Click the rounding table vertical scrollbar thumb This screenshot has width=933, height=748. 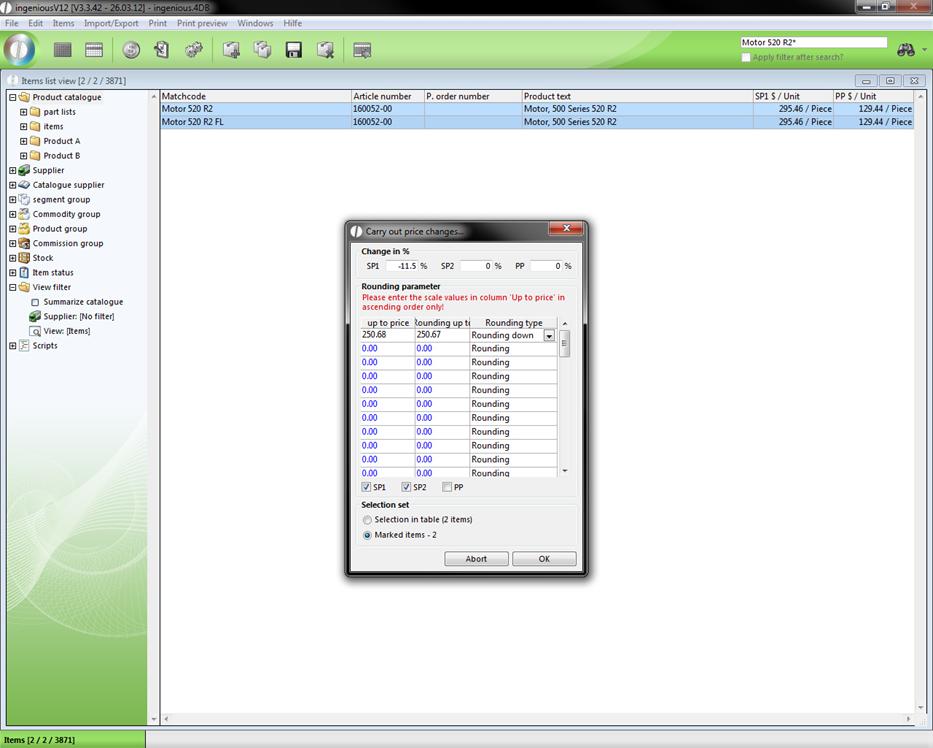coord(564,343)
